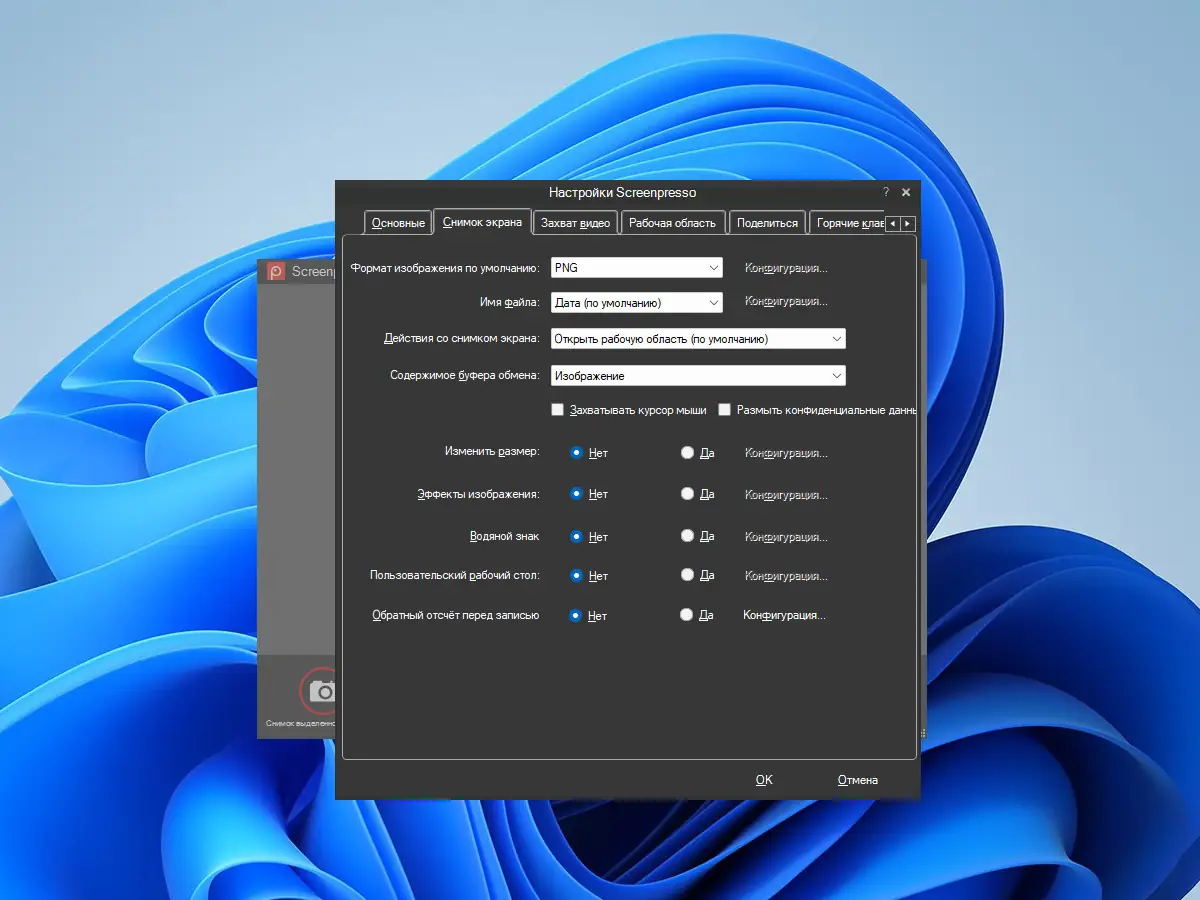Viewport: 1200px width, 900px height.
Task: Select Да for Изменить размер
Action: pyautogui.click(x=687, y=452)
